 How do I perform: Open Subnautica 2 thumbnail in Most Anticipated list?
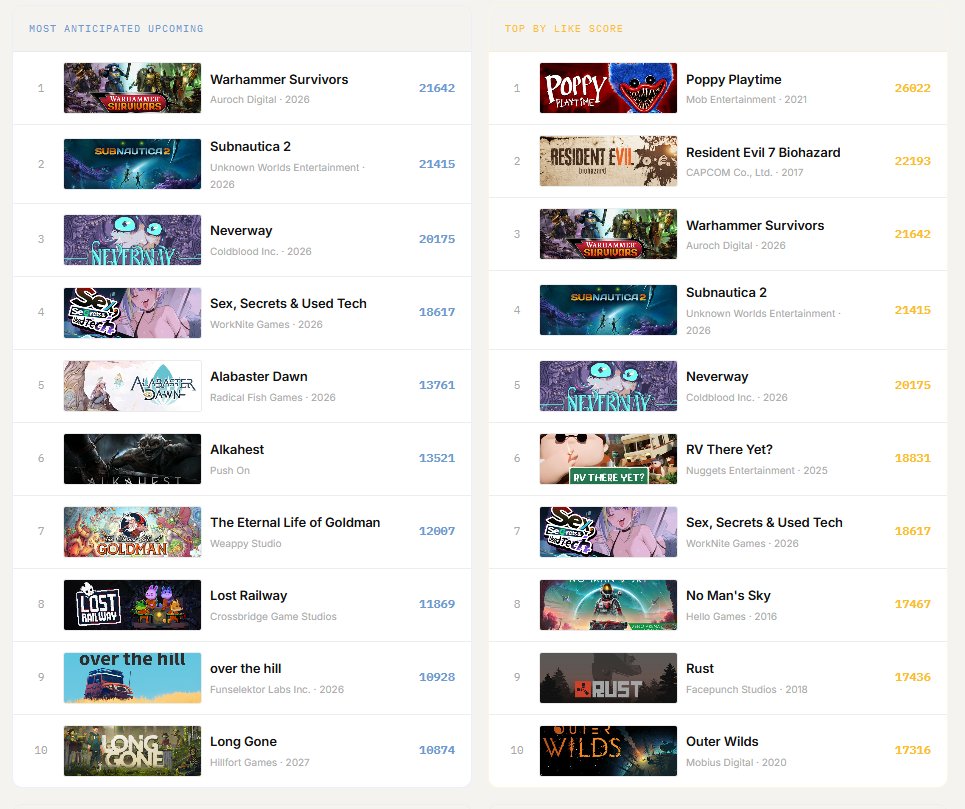(132, 164)
